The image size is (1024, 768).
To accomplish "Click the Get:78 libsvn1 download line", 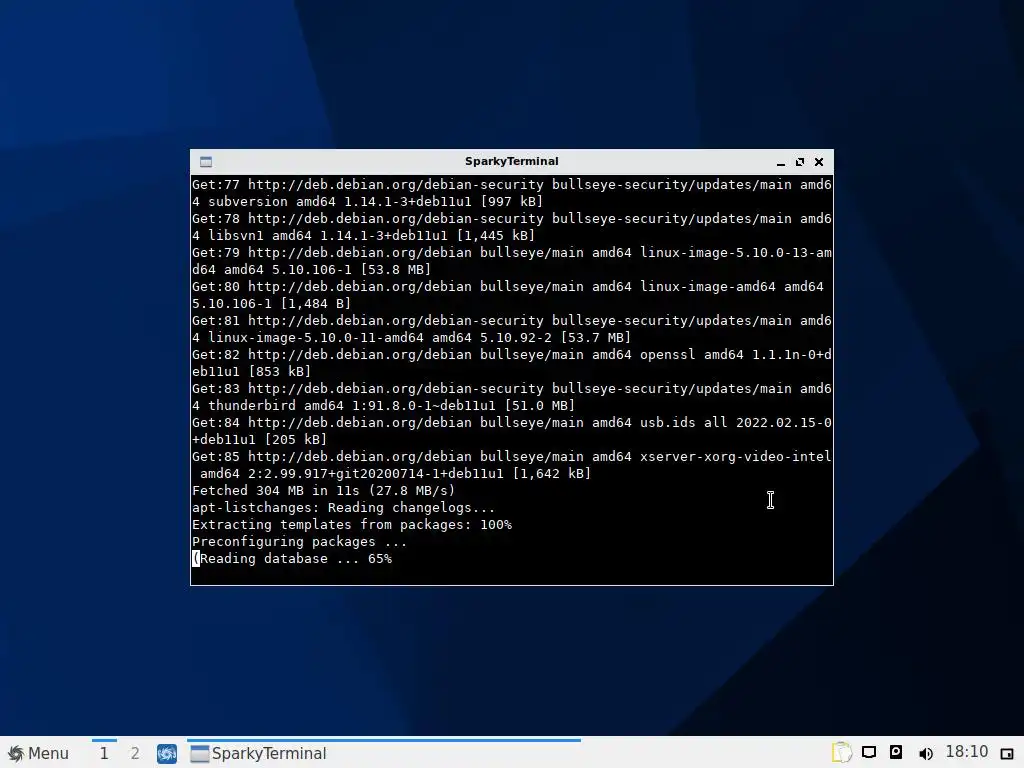I will 511,227.
